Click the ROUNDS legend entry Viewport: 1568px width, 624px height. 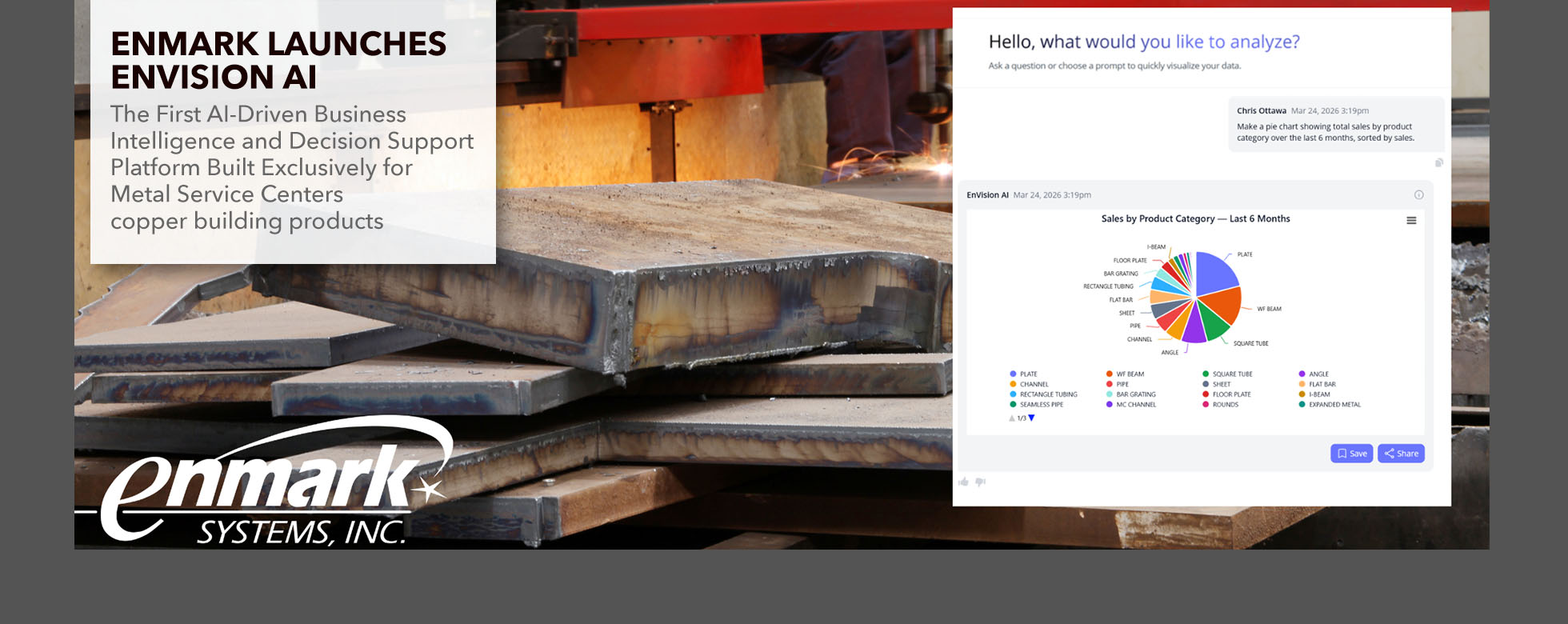(1220, 405)
